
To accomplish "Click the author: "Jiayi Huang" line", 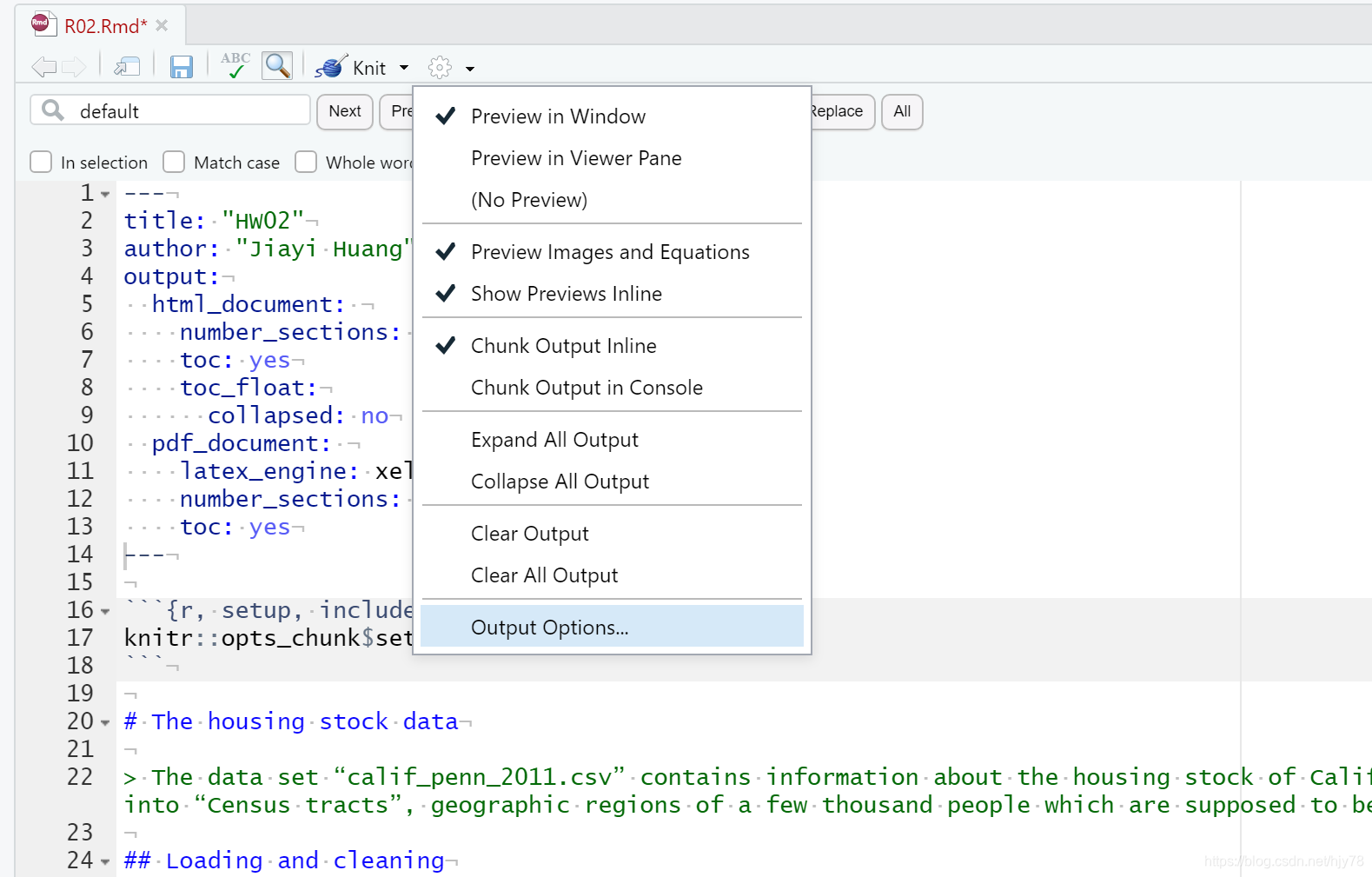I will pos(267,249).
